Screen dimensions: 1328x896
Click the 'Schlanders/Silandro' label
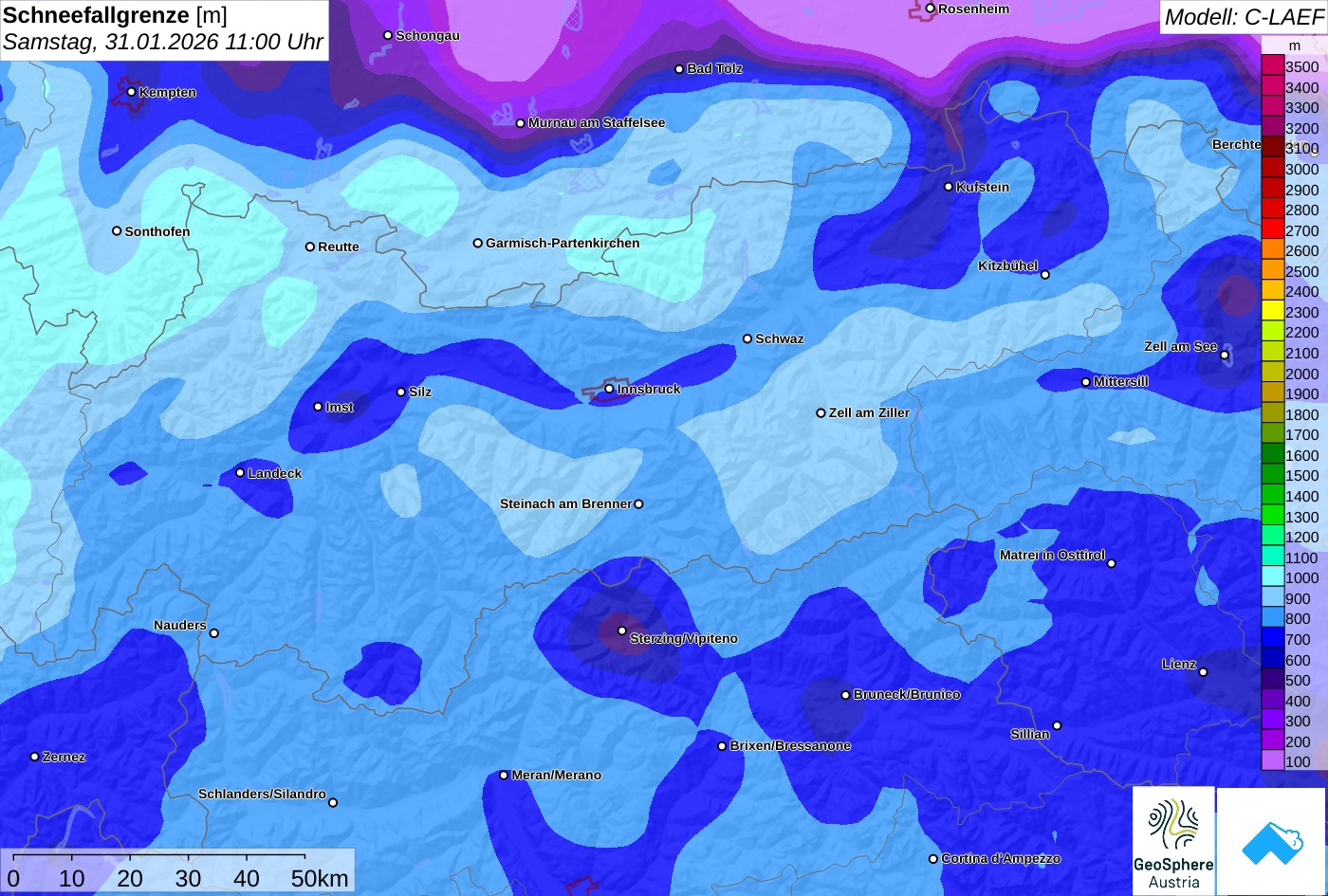[x=262, y=794]
